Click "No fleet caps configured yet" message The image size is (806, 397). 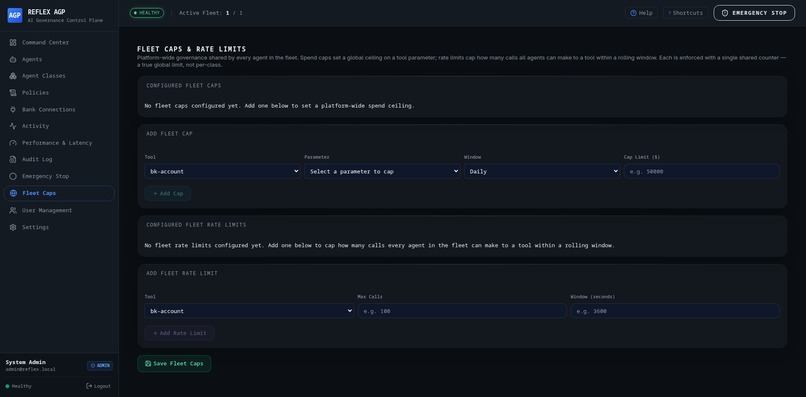(x=280, y=106)
